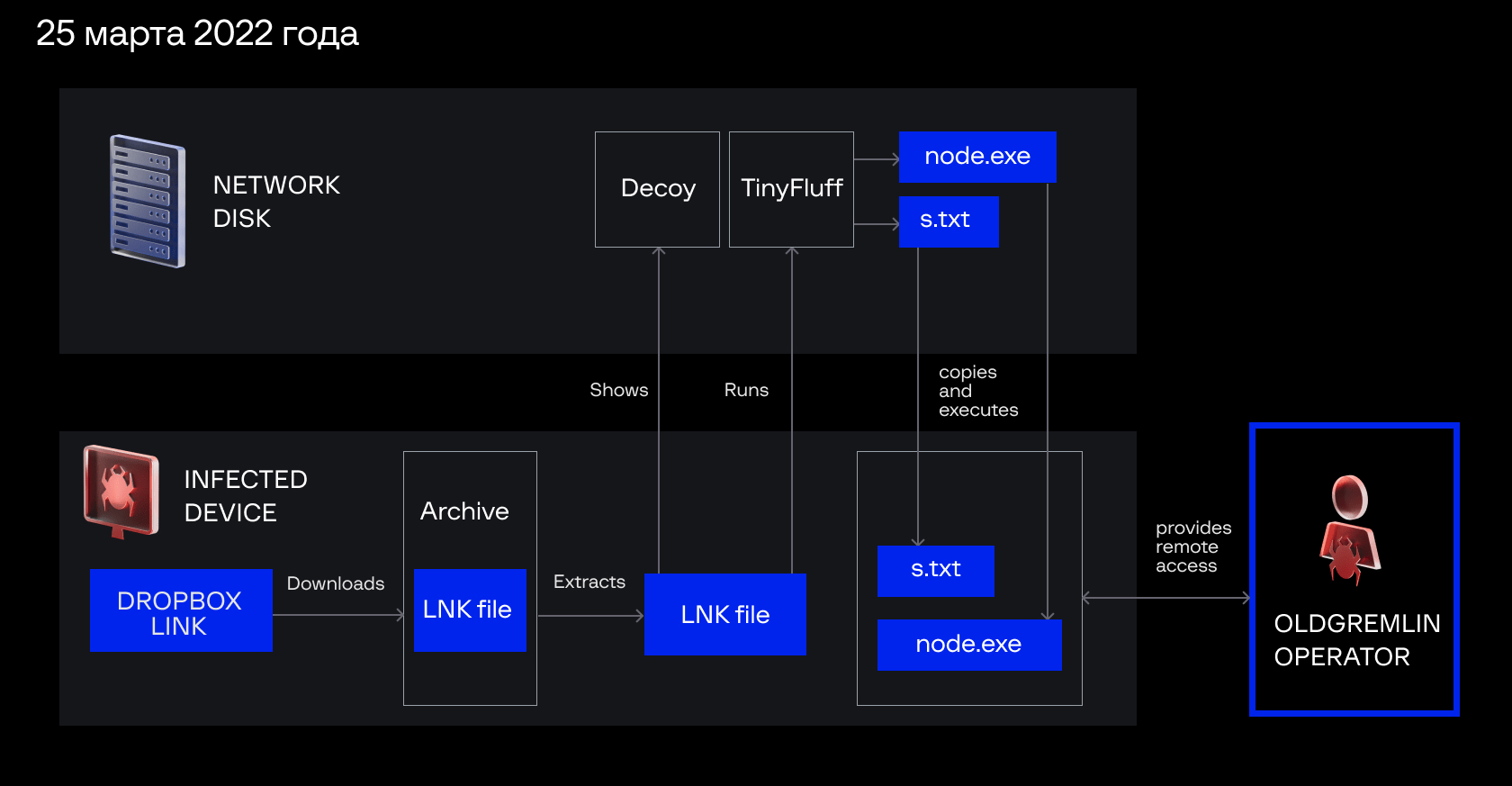1512x786 pixels.
Task: Click s.txt on the network disk
Action: [948, 221]
